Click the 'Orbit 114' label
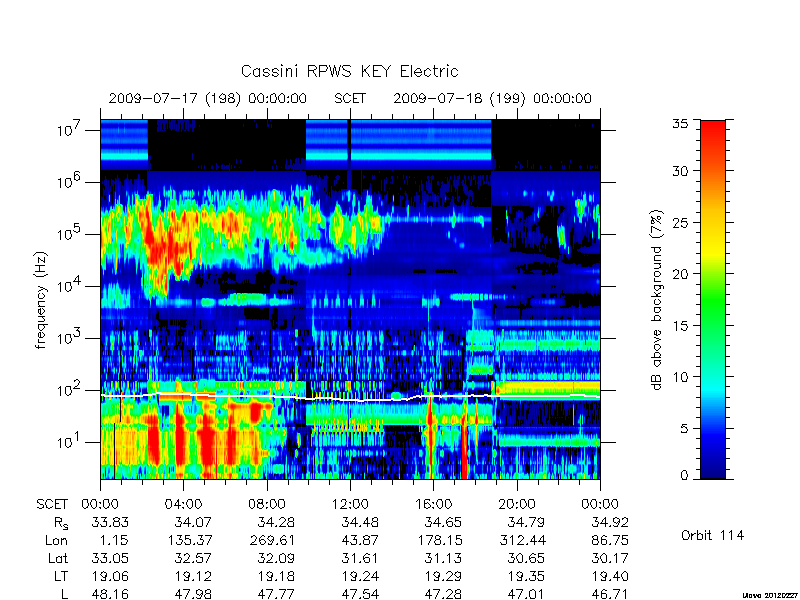Viewport: 800px width, 600px height. [712, 535]
